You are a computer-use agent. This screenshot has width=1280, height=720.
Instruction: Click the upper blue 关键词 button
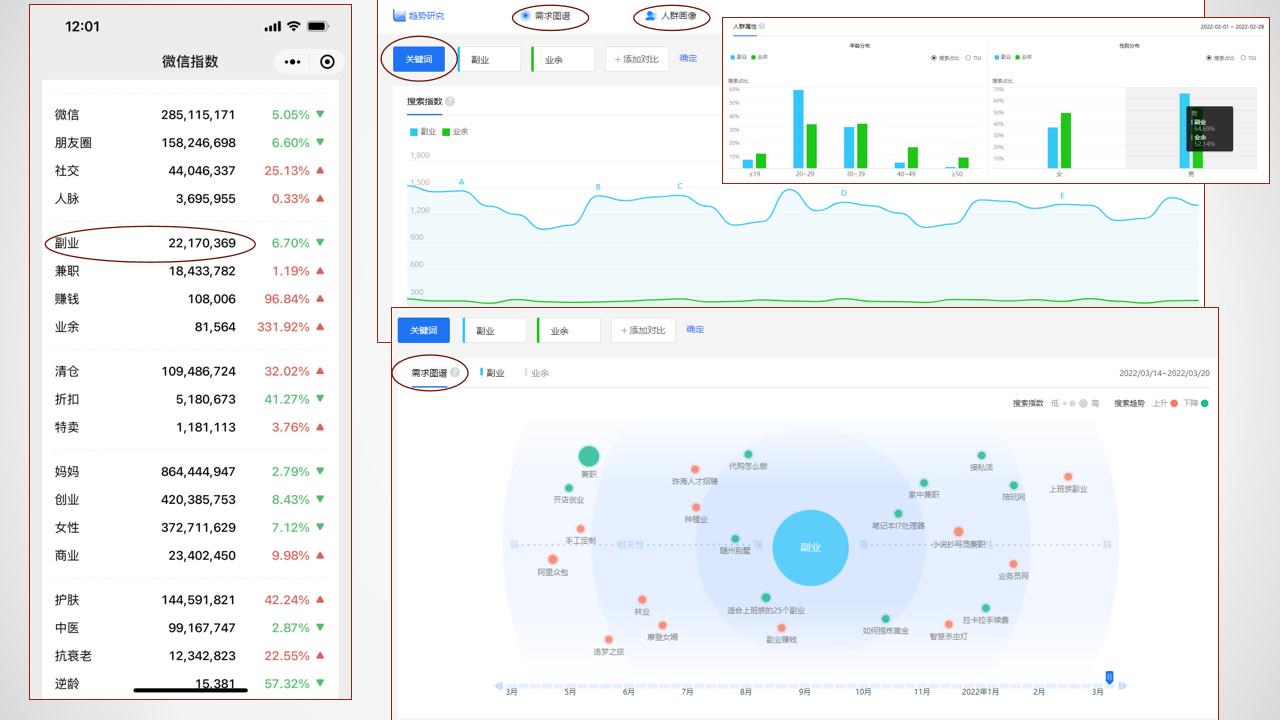tap(419, 59)
